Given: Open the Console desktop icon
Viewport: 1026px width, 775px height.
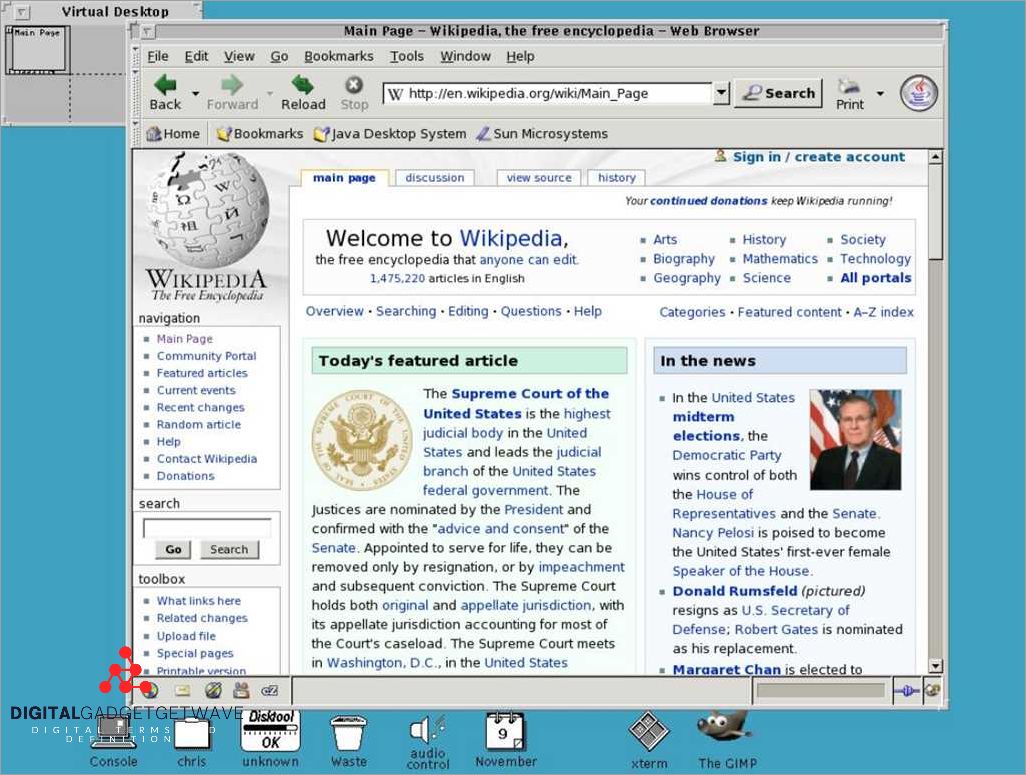Looking at the screenshot, I should tap(113, 735).
